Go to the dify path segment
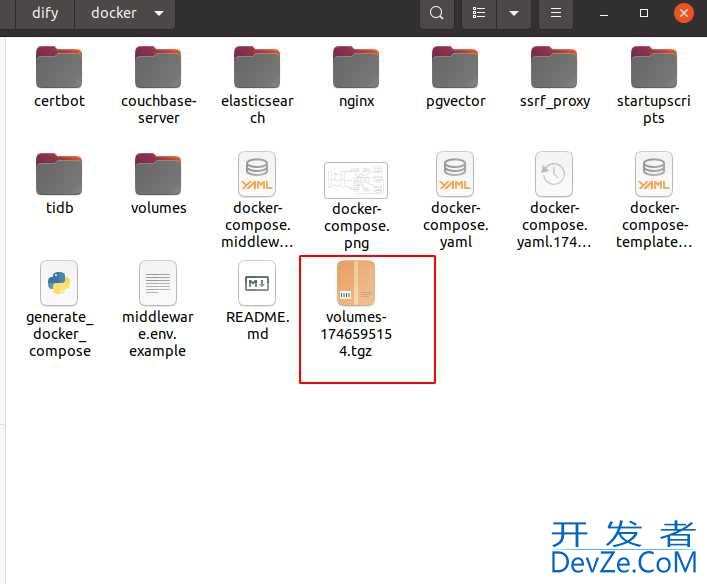The width and height of the screenshot is (707, 584). (43, 13)
